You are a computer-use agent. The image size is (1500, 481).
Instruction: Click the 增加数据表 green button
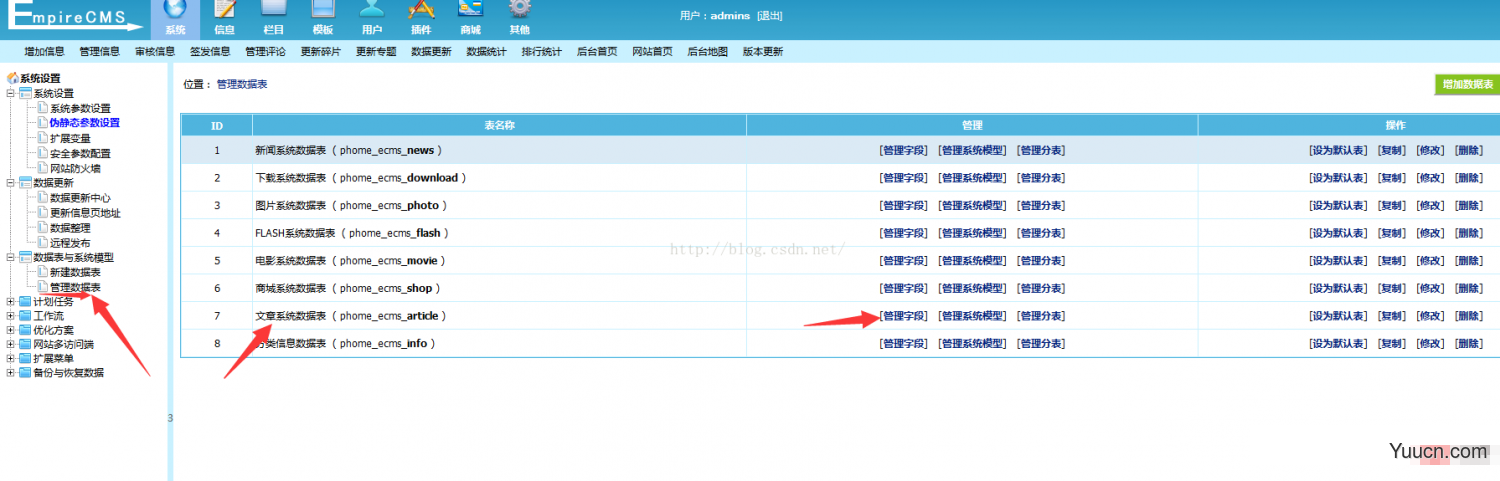(1467, 85)
